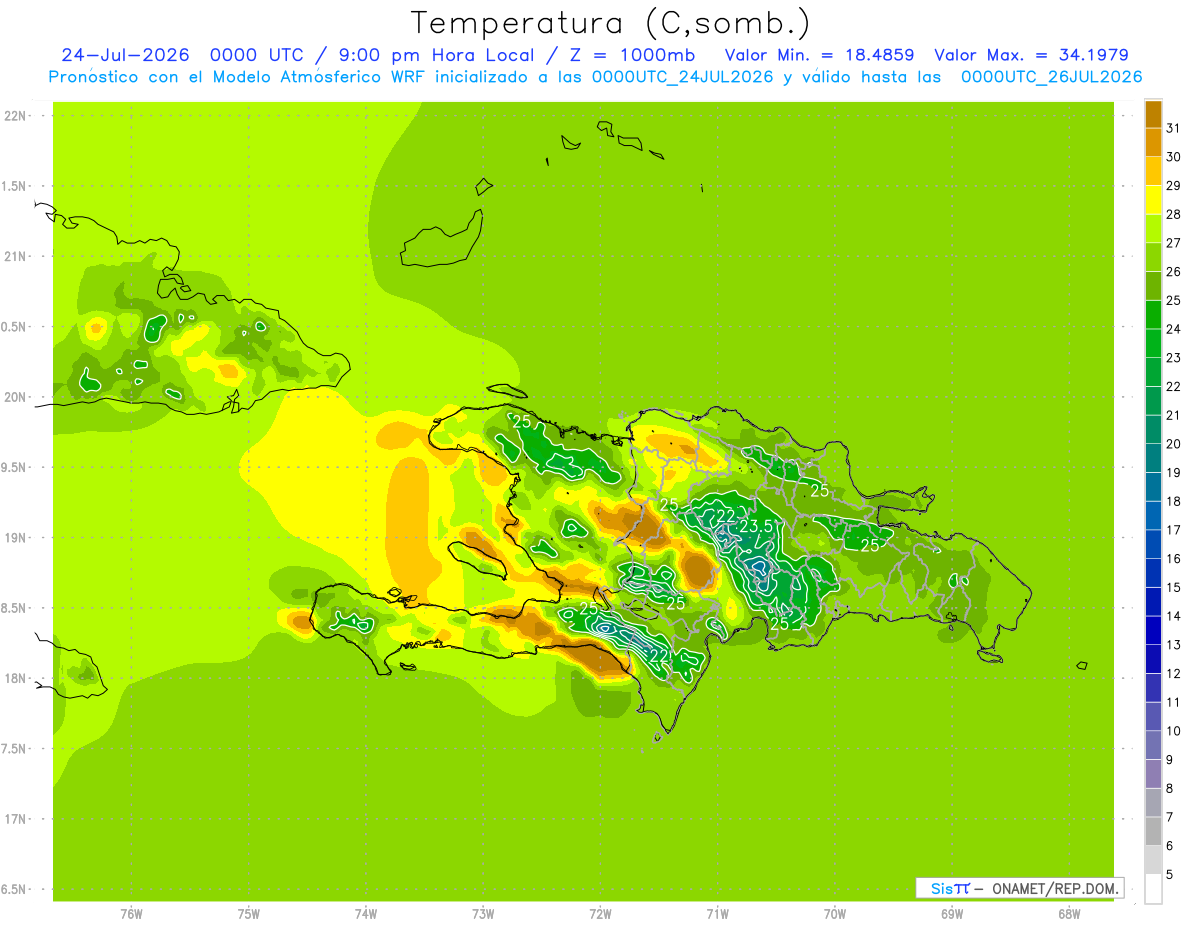Click the purple colorbar swatch between 9 and 10
Image resolution: width=1200 pixels, height=927 pixels.
click(x=1153, y=745)
